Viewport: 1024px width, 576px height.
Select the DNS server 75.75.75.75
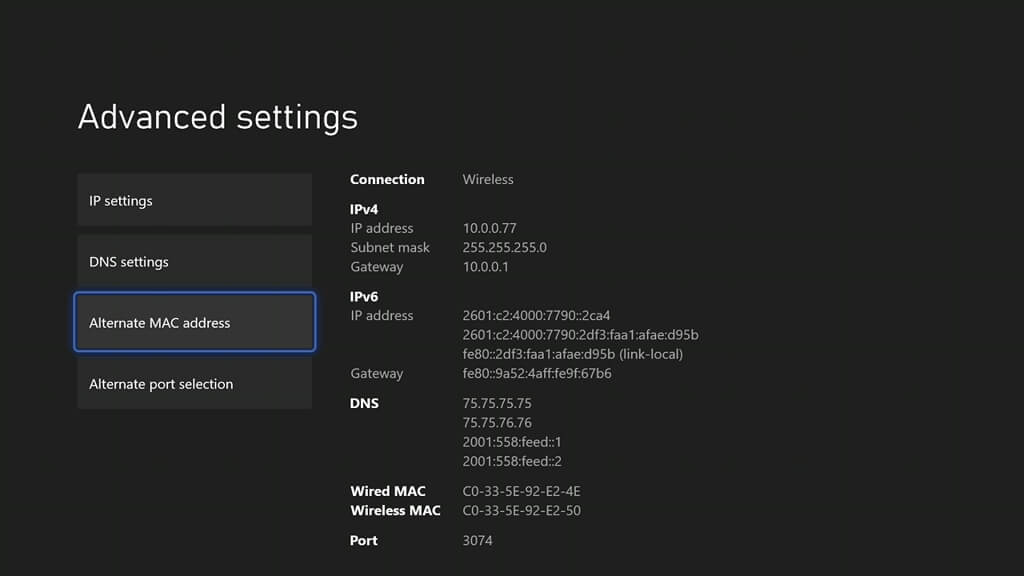tap(497, 403)
